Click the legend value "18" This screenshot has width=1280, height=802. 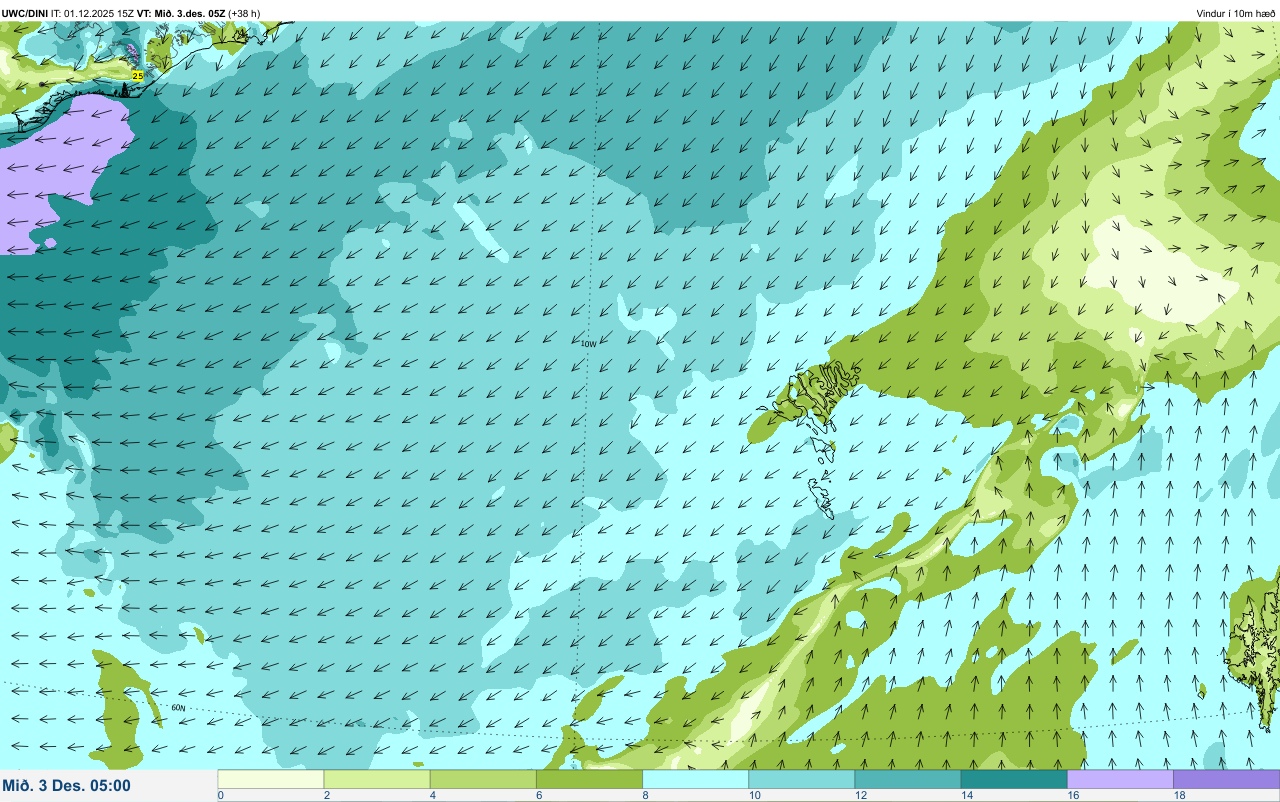[x=1179, y=795]
